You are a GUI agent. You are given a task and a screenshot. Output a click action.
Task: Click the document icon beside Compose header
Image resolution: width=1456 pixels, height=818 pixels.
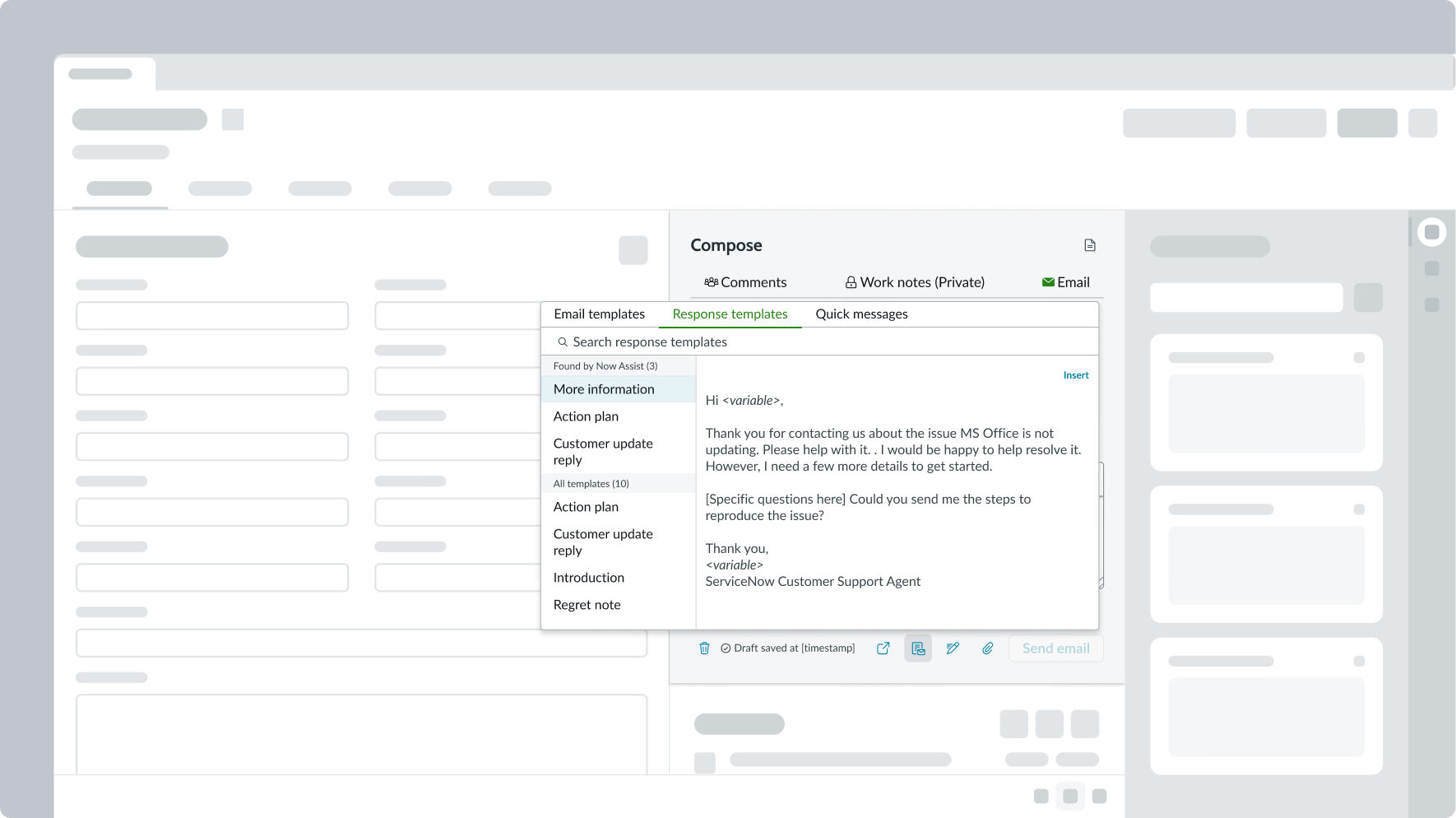pos(1090,244)
